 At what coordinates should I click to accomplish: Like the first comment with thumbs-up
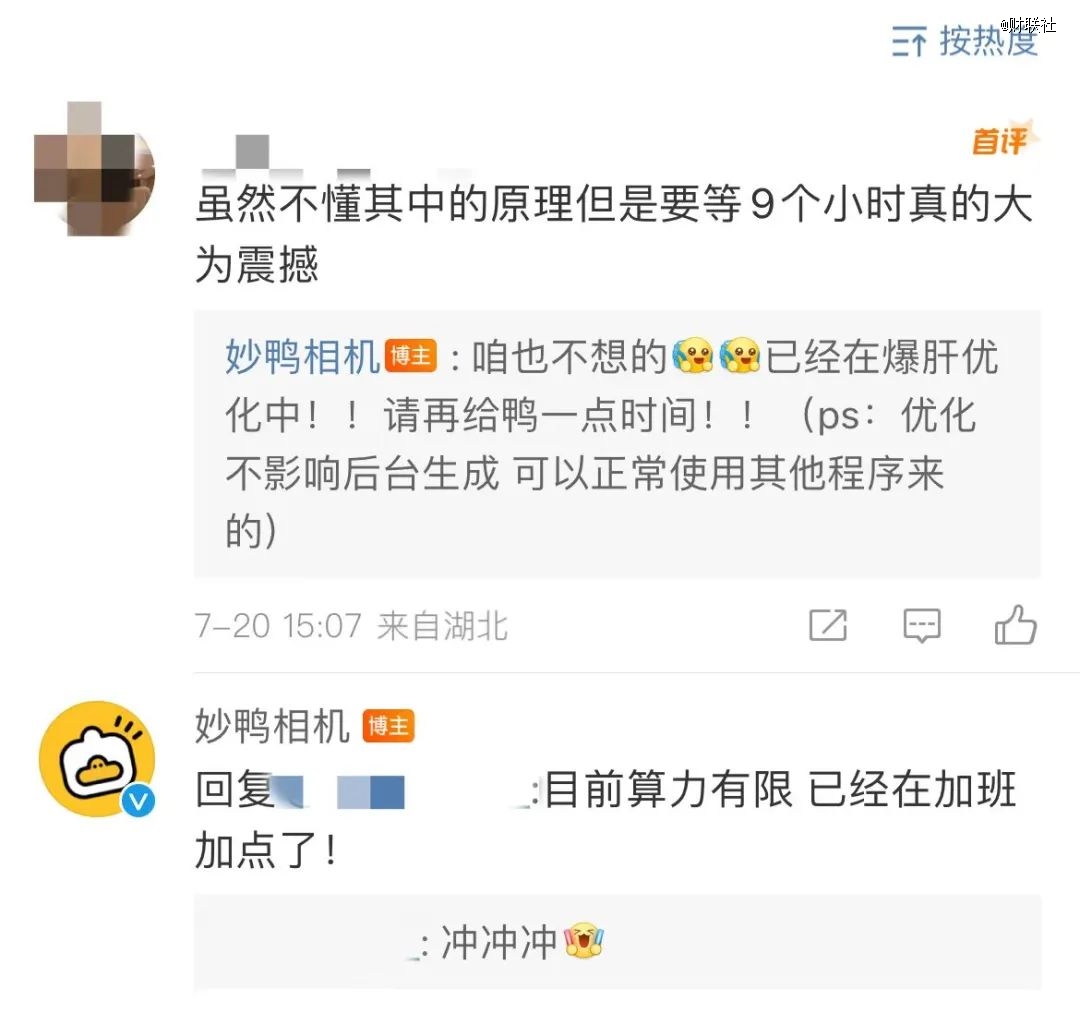(1015, 625)
